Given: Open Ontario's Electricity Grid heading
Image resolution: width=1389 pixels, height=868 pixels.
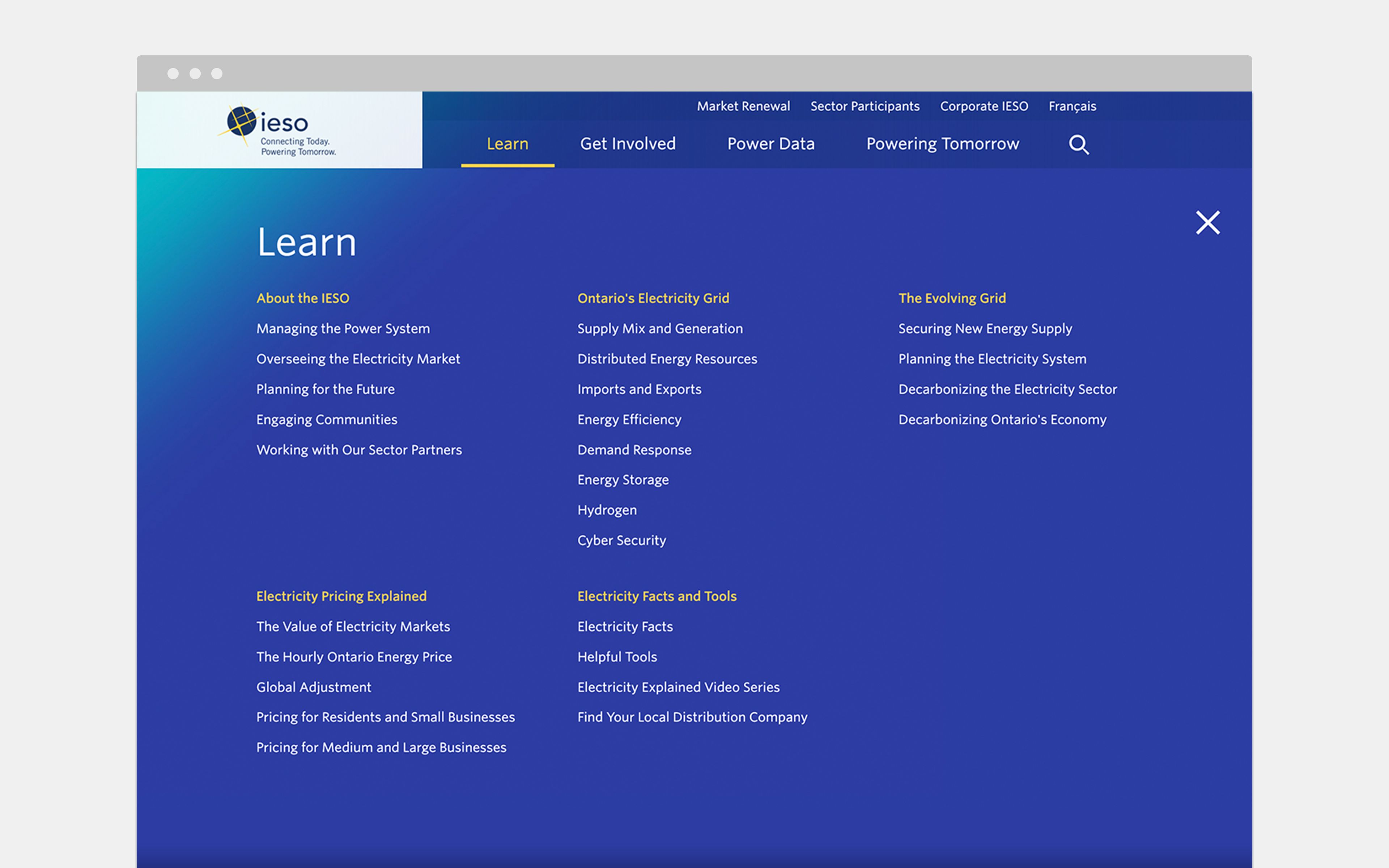Looking at the screenshot, I should click(x=653, y=298).
